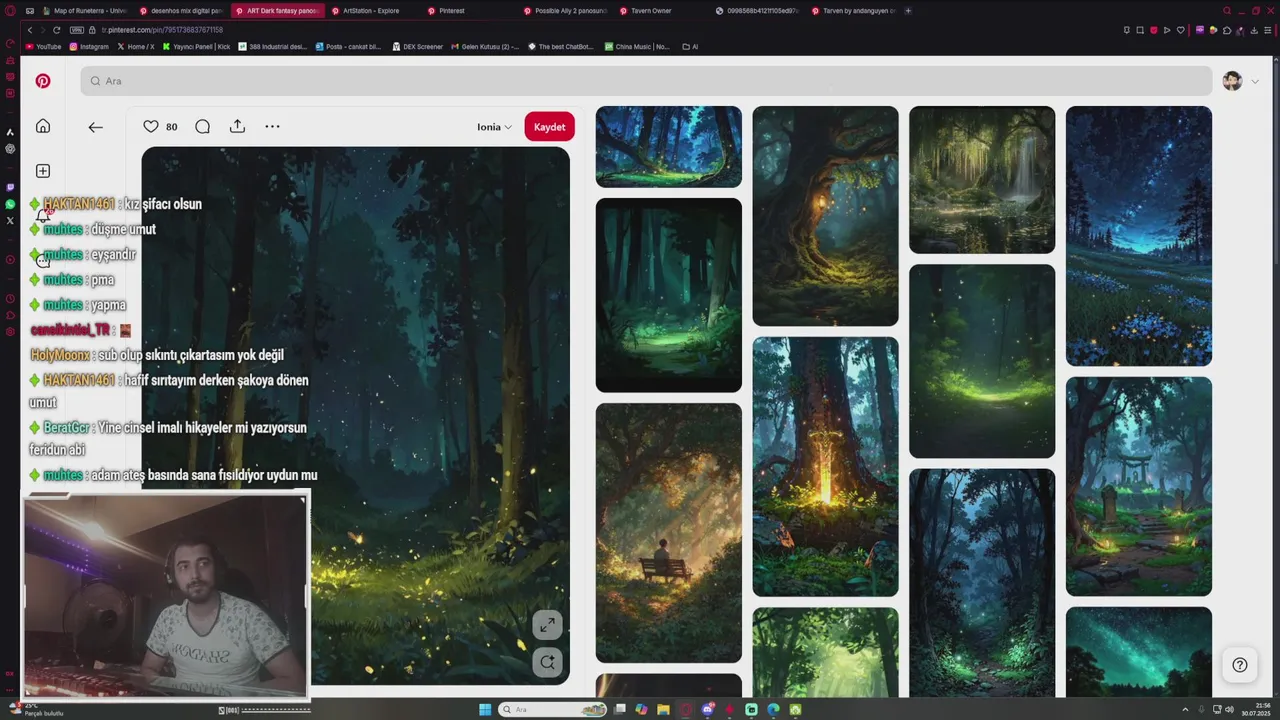Switch to ArtStation - Explore tab

click(372, 11)
